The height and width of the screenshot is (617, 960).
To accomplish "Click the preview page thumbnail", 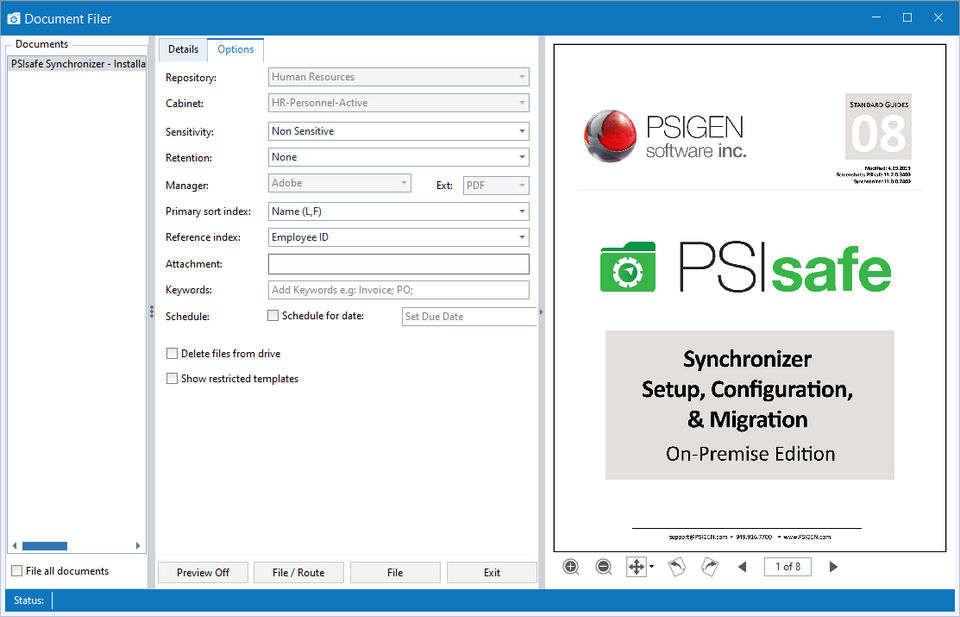I will pos(750,298).
